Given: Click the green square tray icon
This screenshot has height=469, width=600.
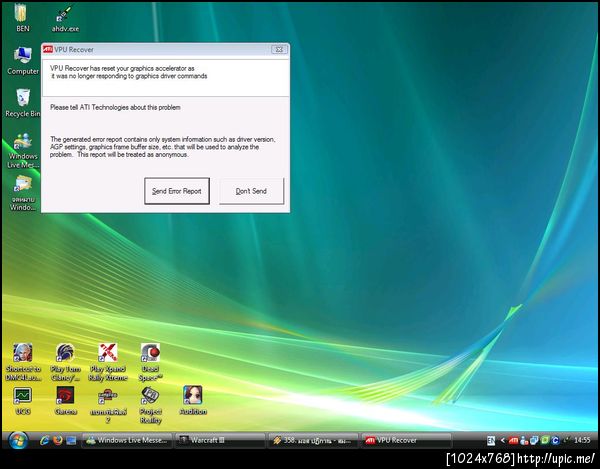Looking at the screenshot, I should coord(545,440).
